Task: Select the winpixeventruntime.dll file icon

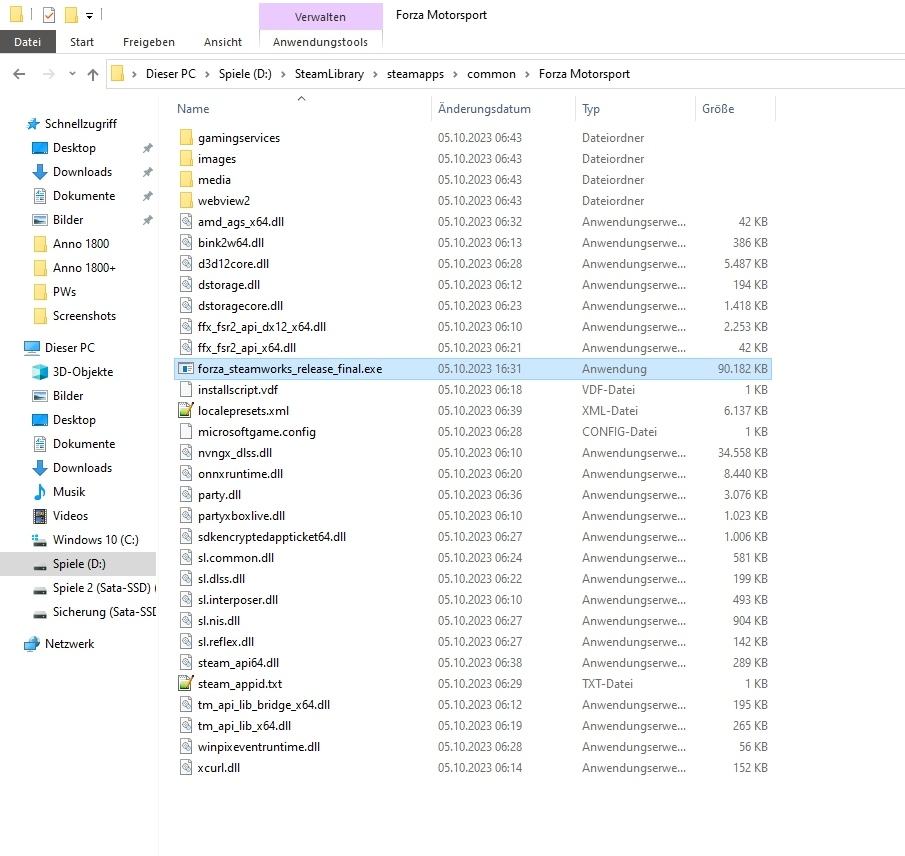Action: point(186,746)
